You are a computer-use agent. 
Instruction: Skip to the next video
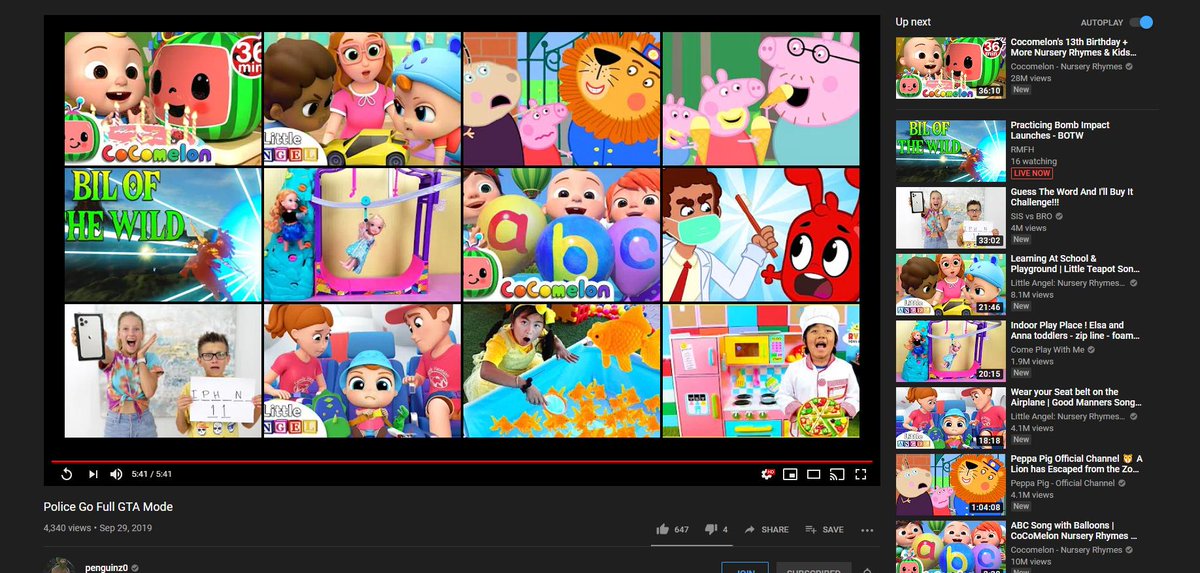click(x=92, y=474)
